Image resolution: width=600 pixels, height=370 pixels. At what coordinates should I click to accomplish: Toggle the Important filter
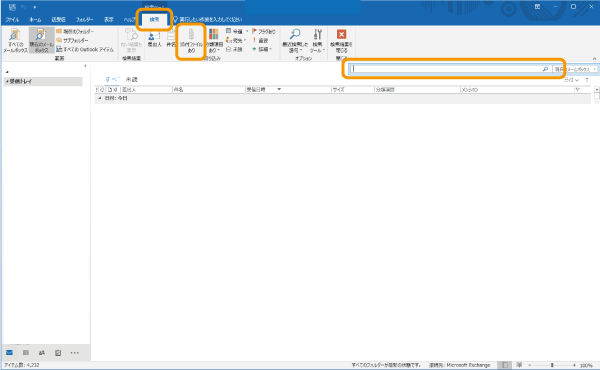click(x=260, y=40)
